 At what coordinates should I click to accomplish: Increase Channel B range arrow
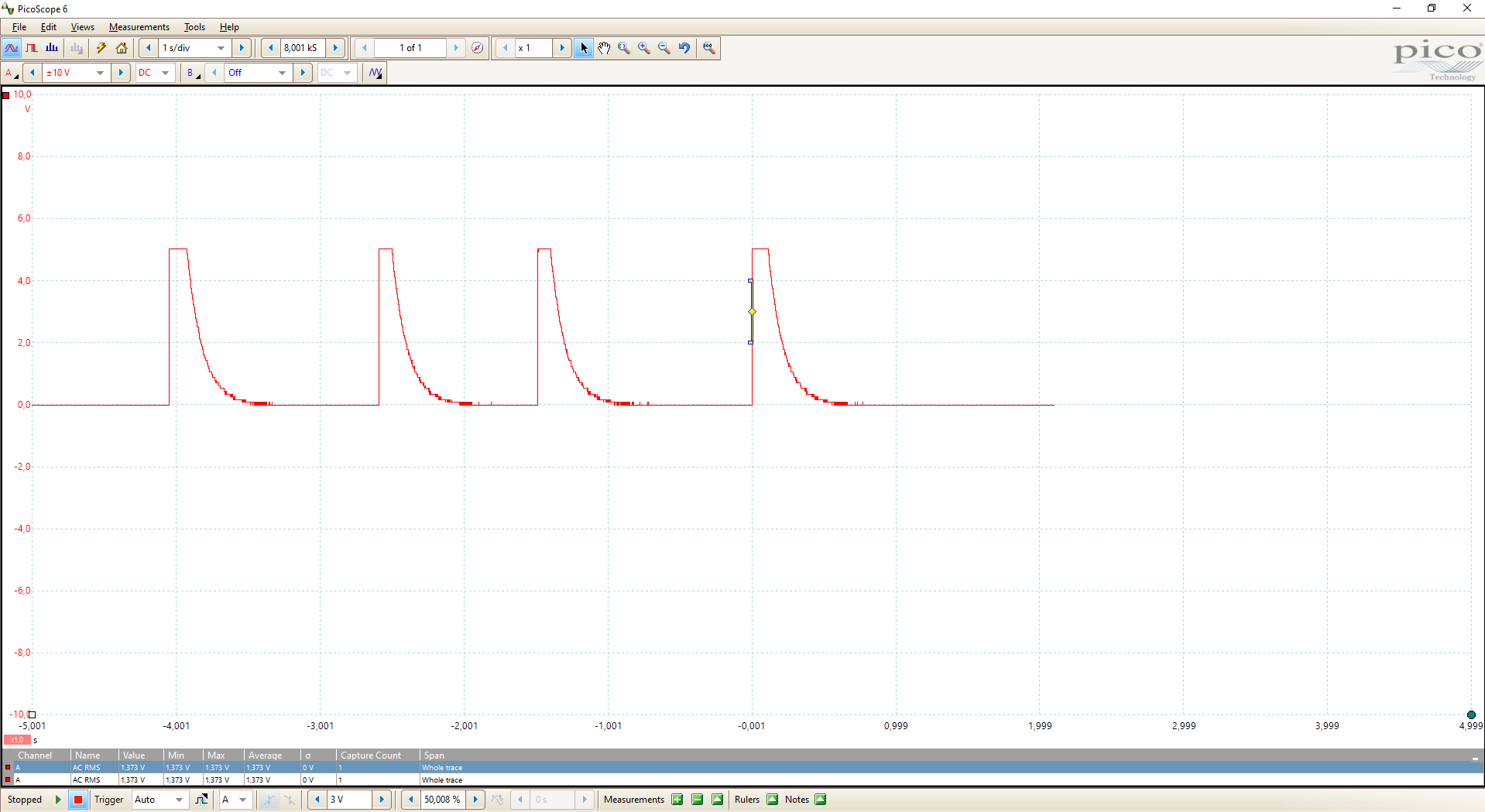coord(303,73)
